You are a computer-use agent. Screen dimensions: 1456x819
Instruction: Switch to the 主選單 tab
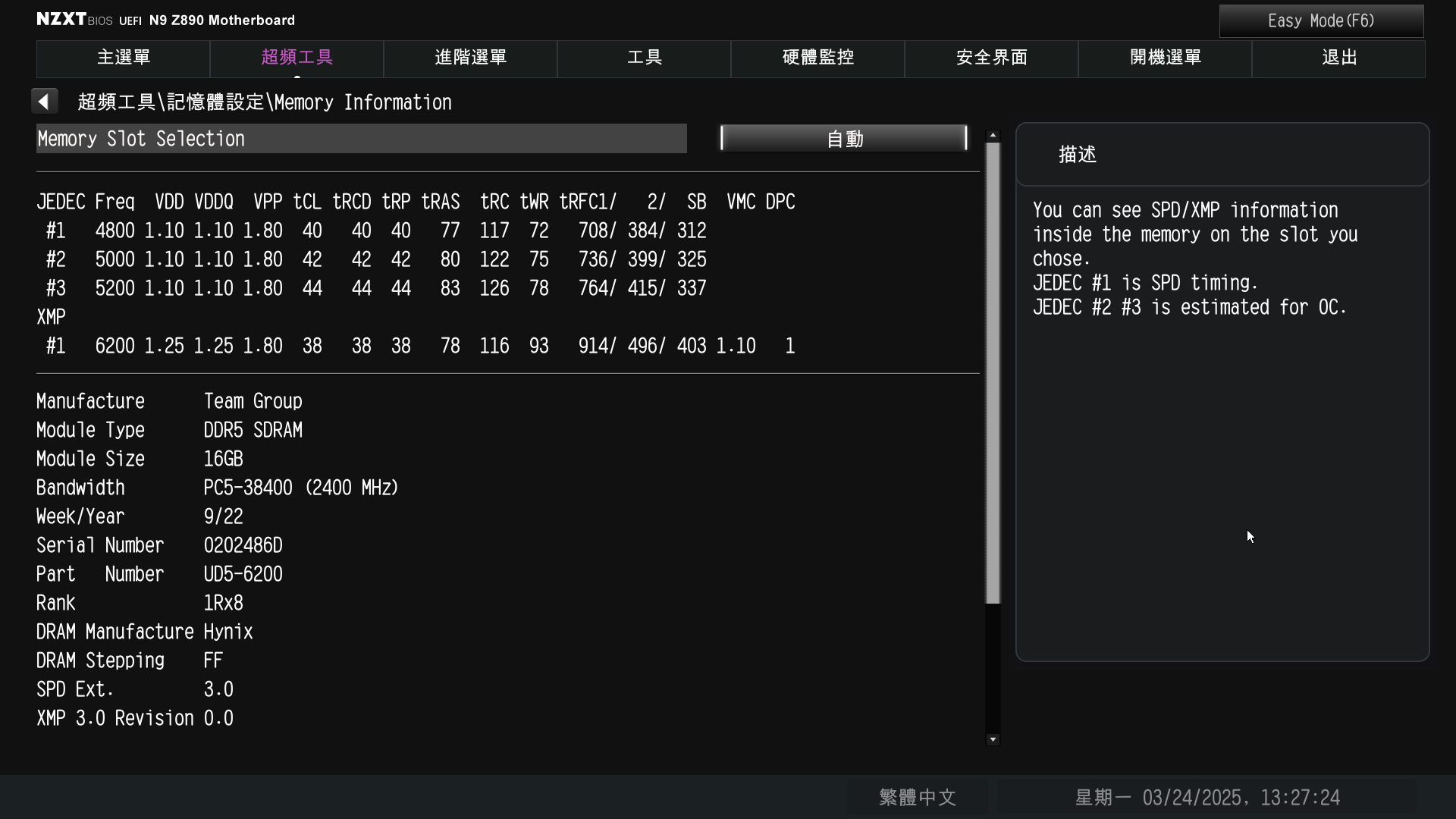pyautogui.click(x=123, y=58)
